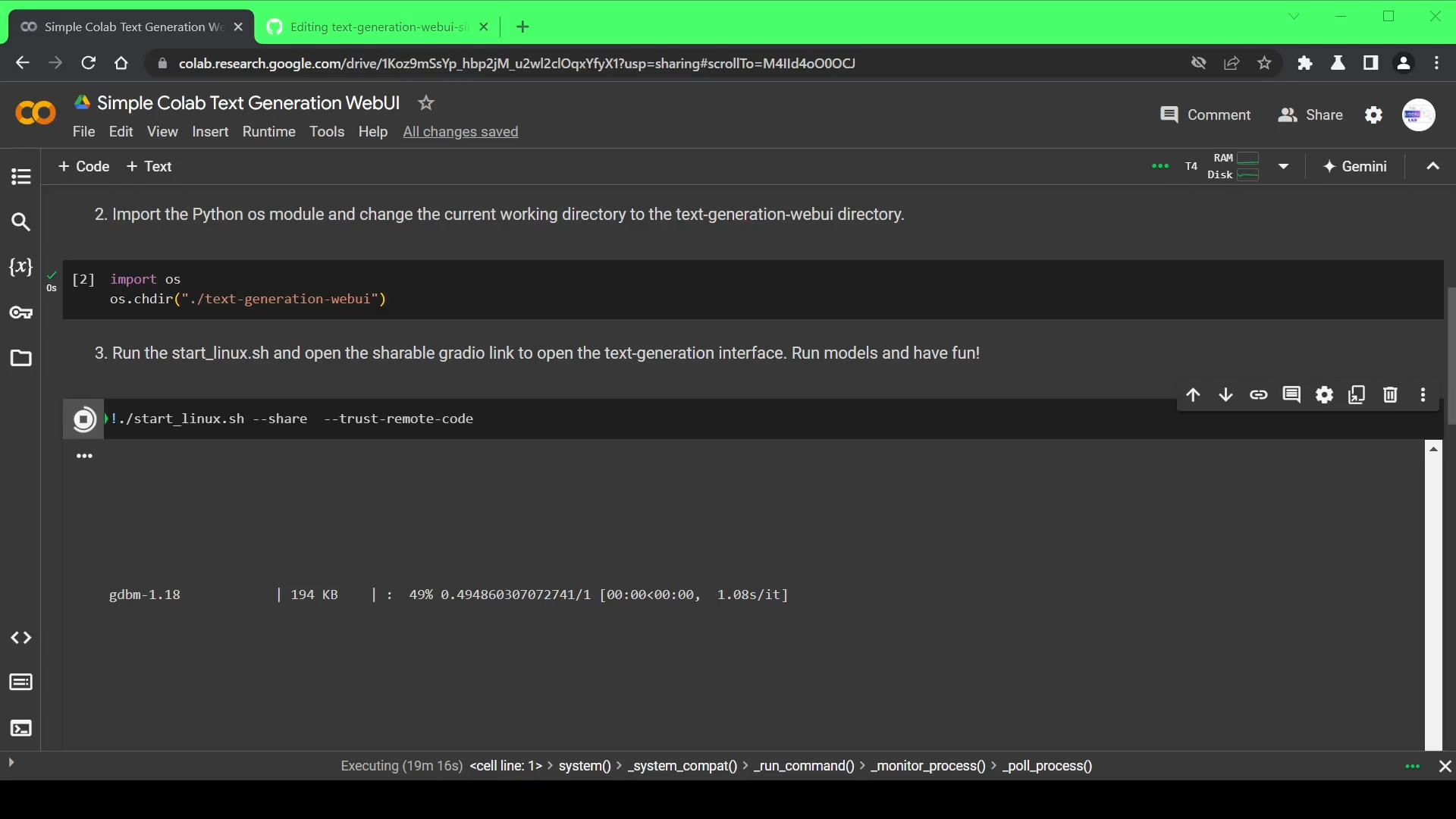Expand the RAM Disk resources dropdown arrow
Screen dimensions: 1456x819
click(1283, 167)
